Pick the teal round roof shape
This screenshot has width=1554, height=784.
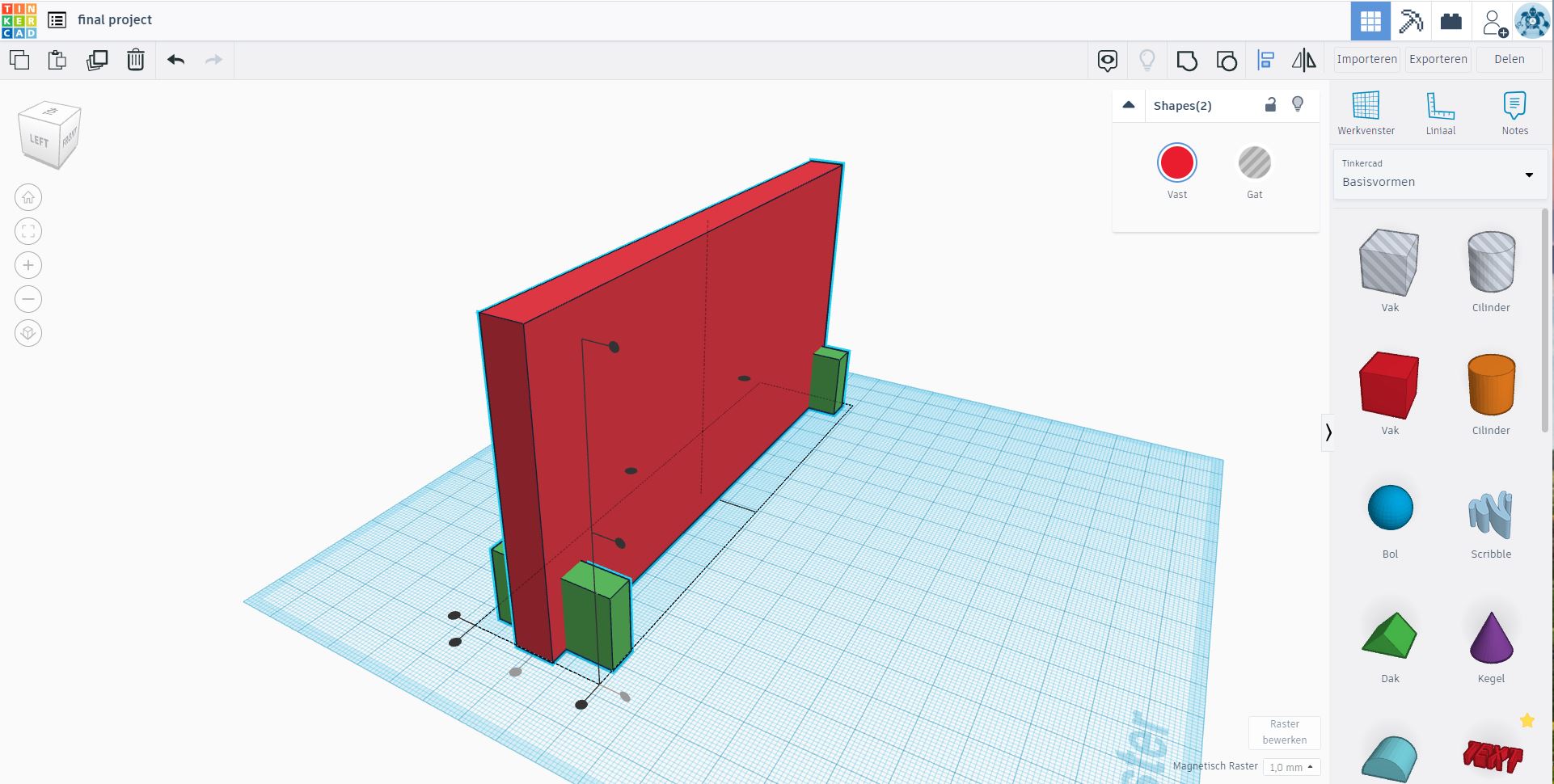(1389, 760)
